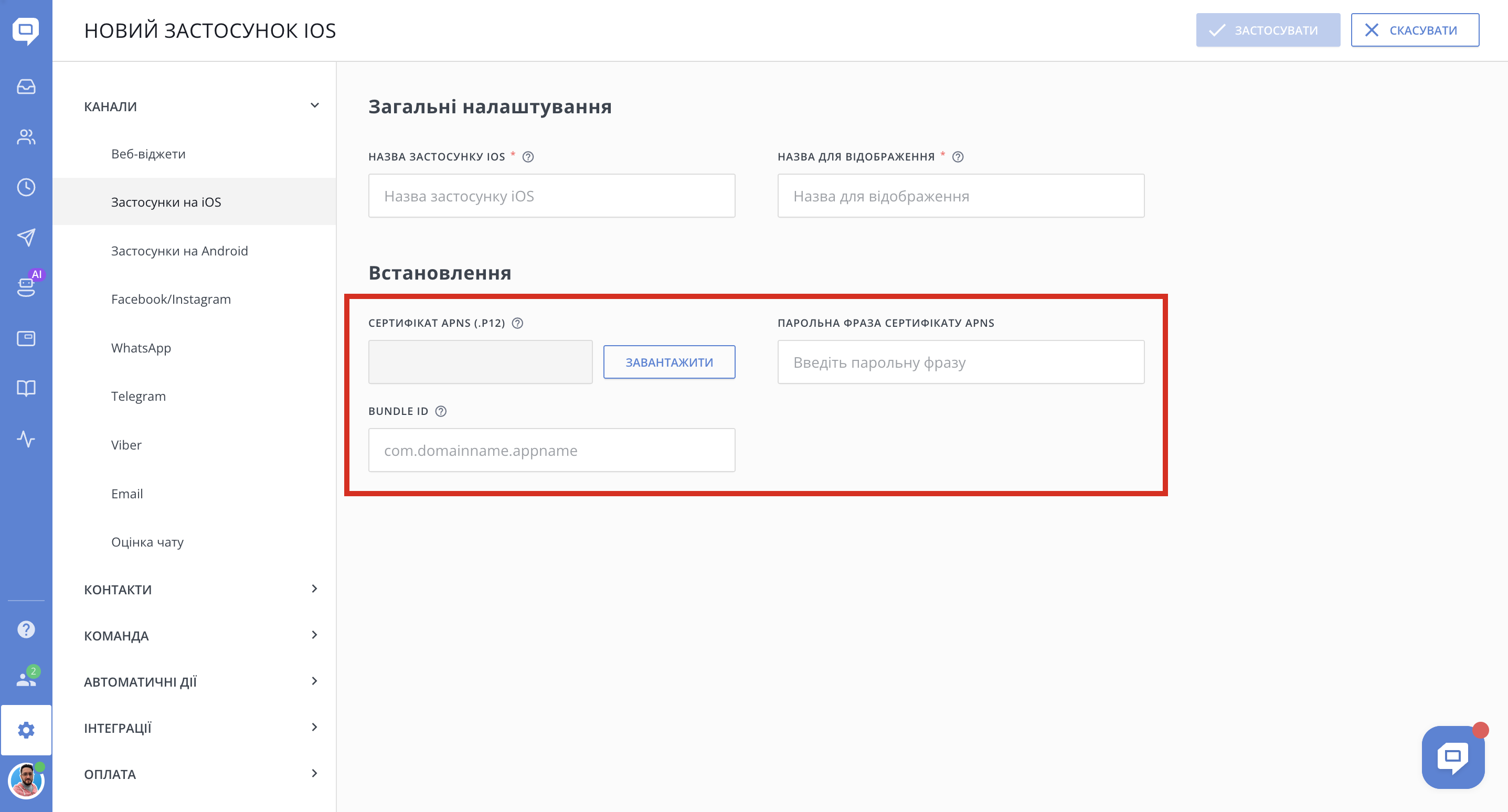1508x812 pixels.
Task: Click the СКАСУВАТИ cancel button
Action: point(1414,30)
